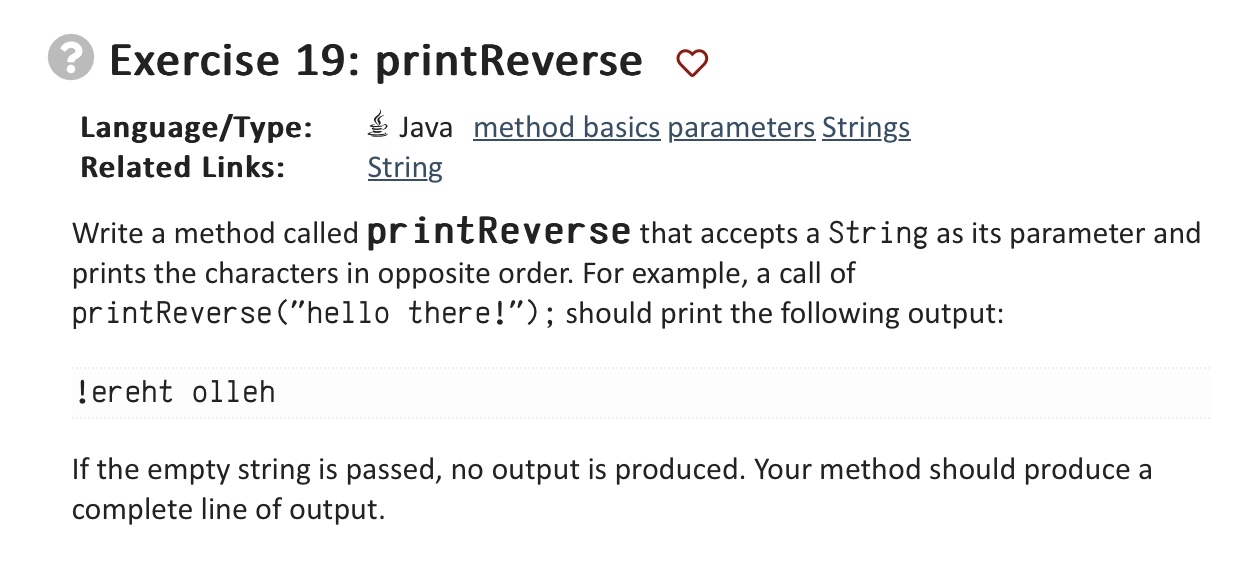Image resolution: width=1240 pixels, height=582 pixels.
Task: Select the String link under Related Links
Action: click(404, 167)
